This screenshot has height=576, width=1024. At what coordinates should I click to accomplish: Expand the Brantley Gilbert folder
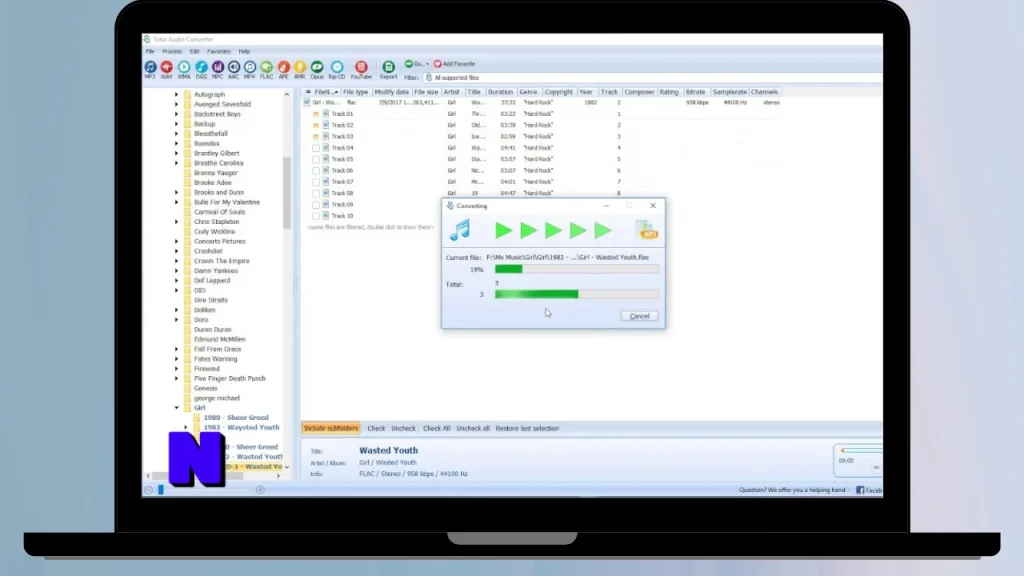[176, 153]
